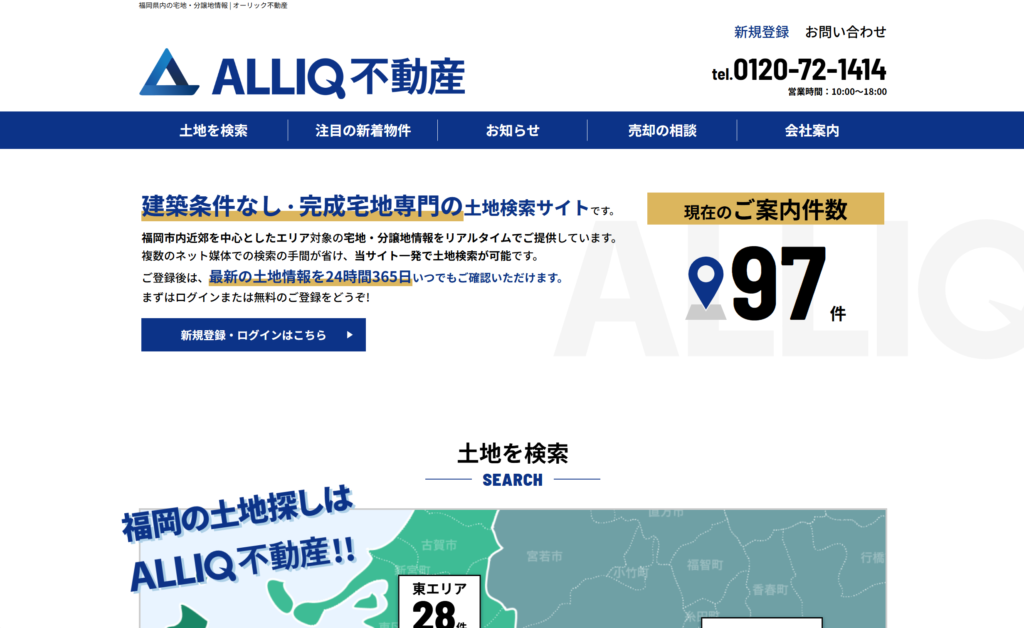The image size is (1024, 628).
Task: Click 古賀市 on the map
Action: point(439,545)
